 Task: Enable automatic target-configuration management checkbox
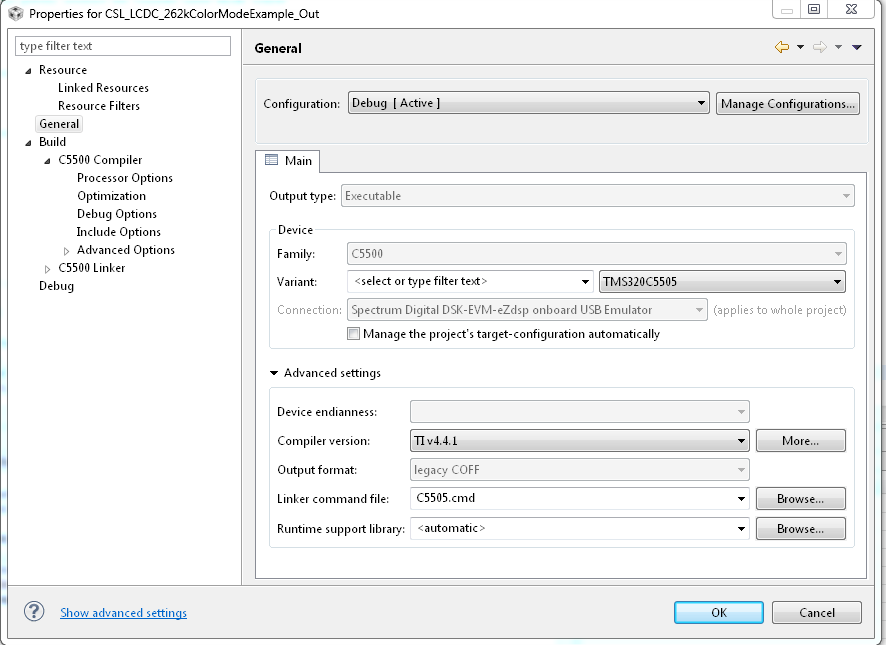coord(353,334)
